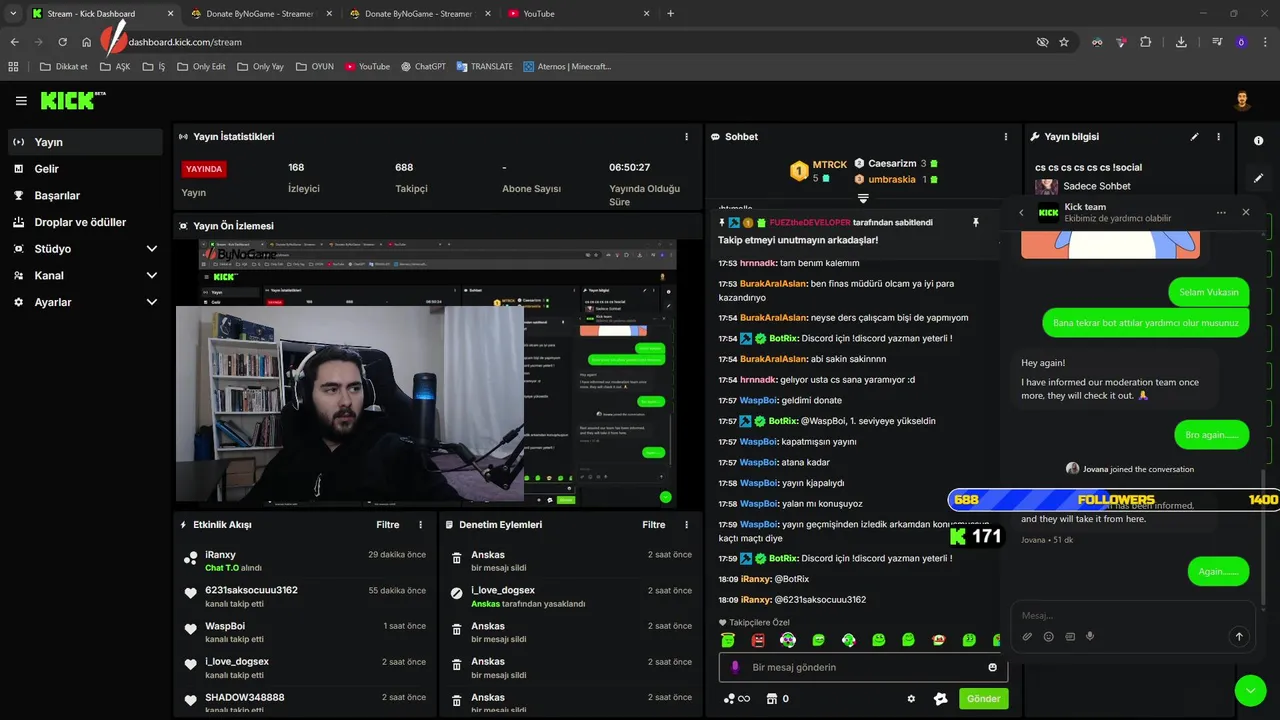Close the Kick team support chat widget

click(x=1246, y=213)
